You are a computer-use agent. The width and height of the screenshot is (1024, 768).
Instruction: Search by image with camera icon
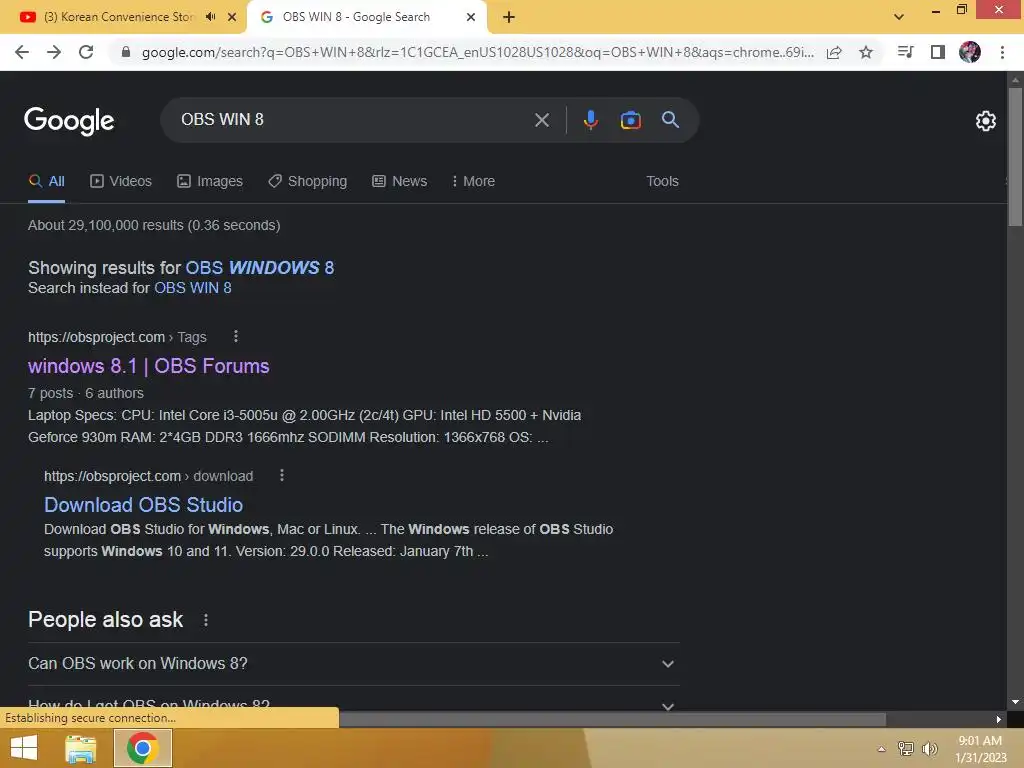tap(630, 120)
